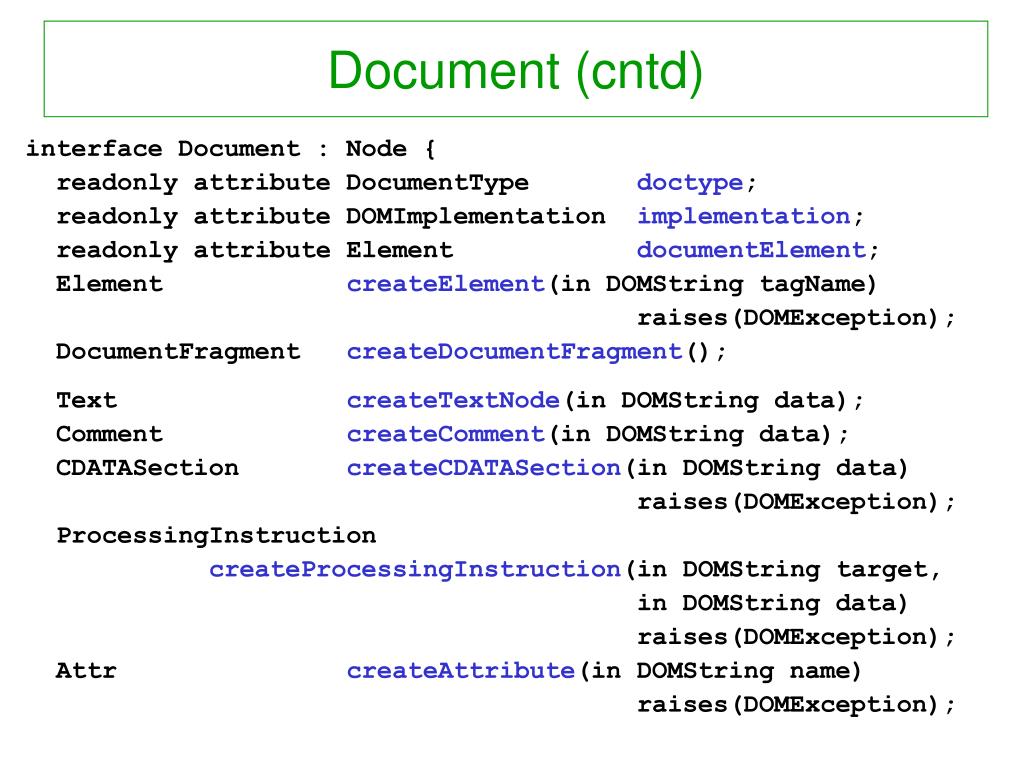Click the "ProcessingInstruction" return type
Screen dimensions: 1024x768
tap(216, 536)
